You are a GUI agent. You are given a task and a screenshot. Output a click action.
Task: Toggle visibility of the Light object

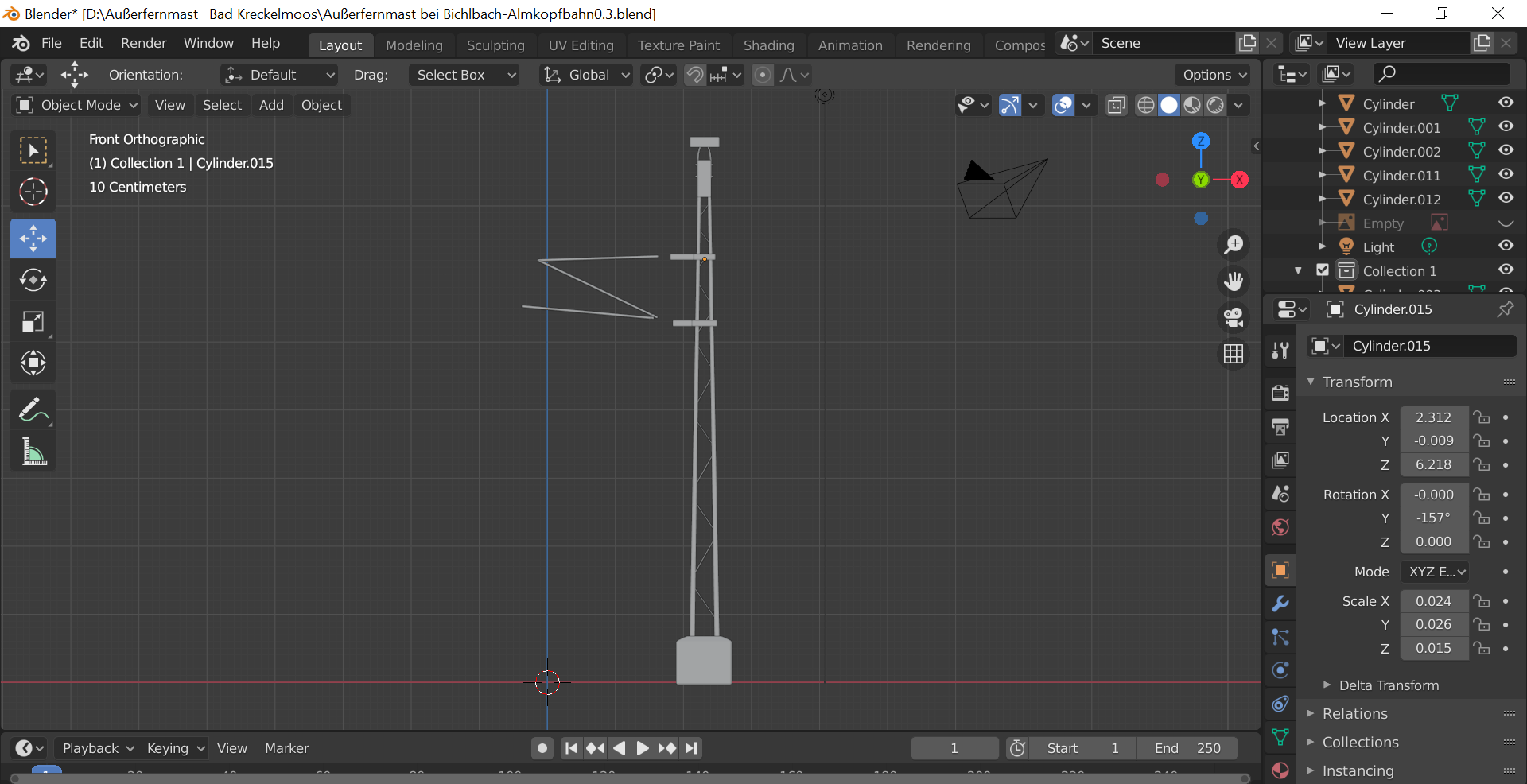click(x=1506, y=246)
